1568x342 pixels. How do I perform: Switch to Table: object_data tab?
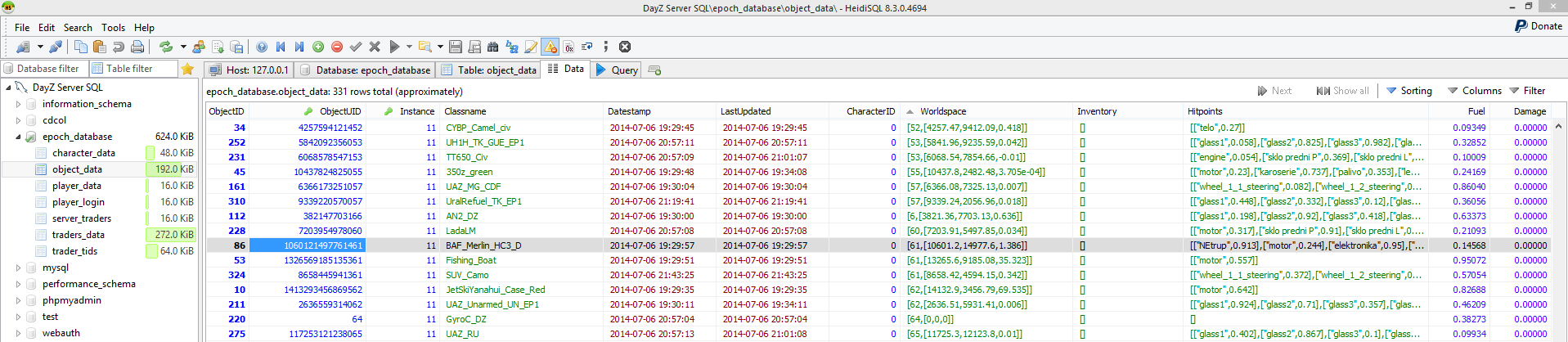click(x=488, y=70)
